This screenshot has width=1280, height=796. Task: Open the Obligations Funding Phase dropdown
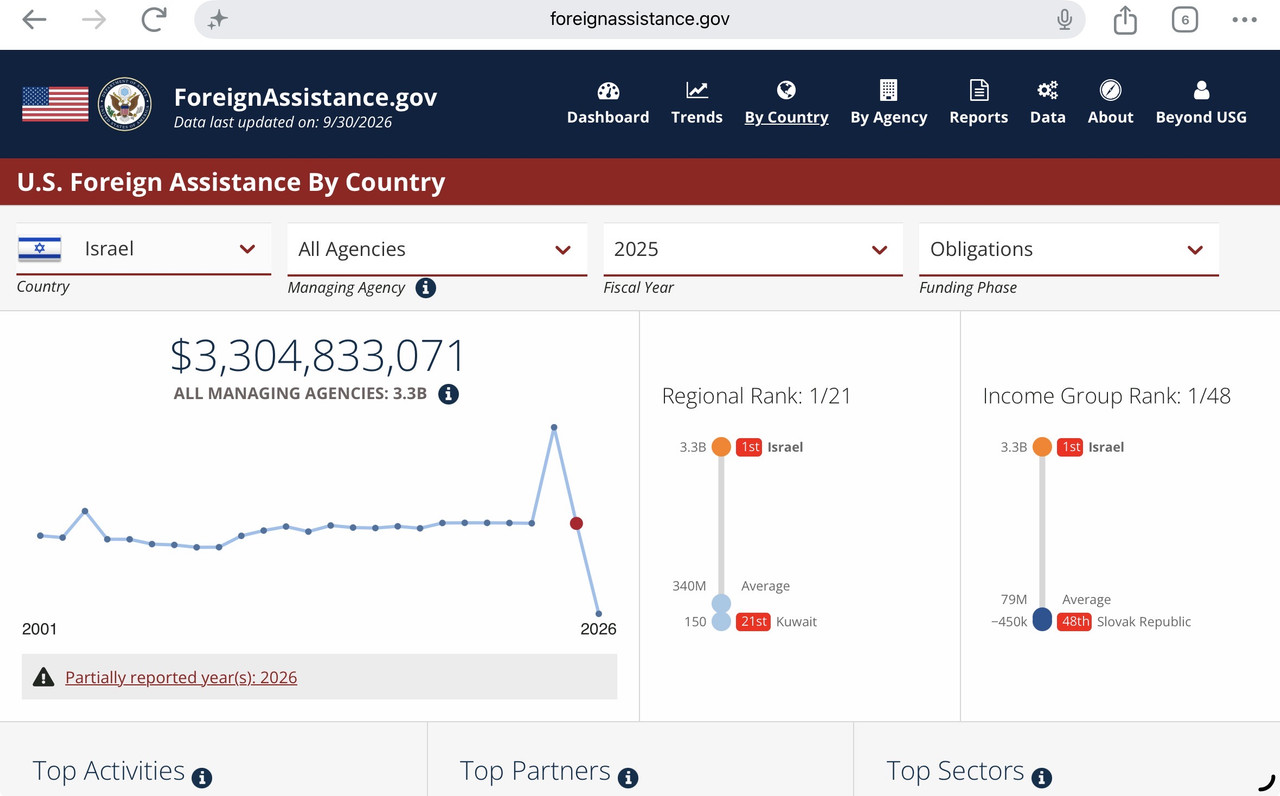click(x=1069, y=249)
